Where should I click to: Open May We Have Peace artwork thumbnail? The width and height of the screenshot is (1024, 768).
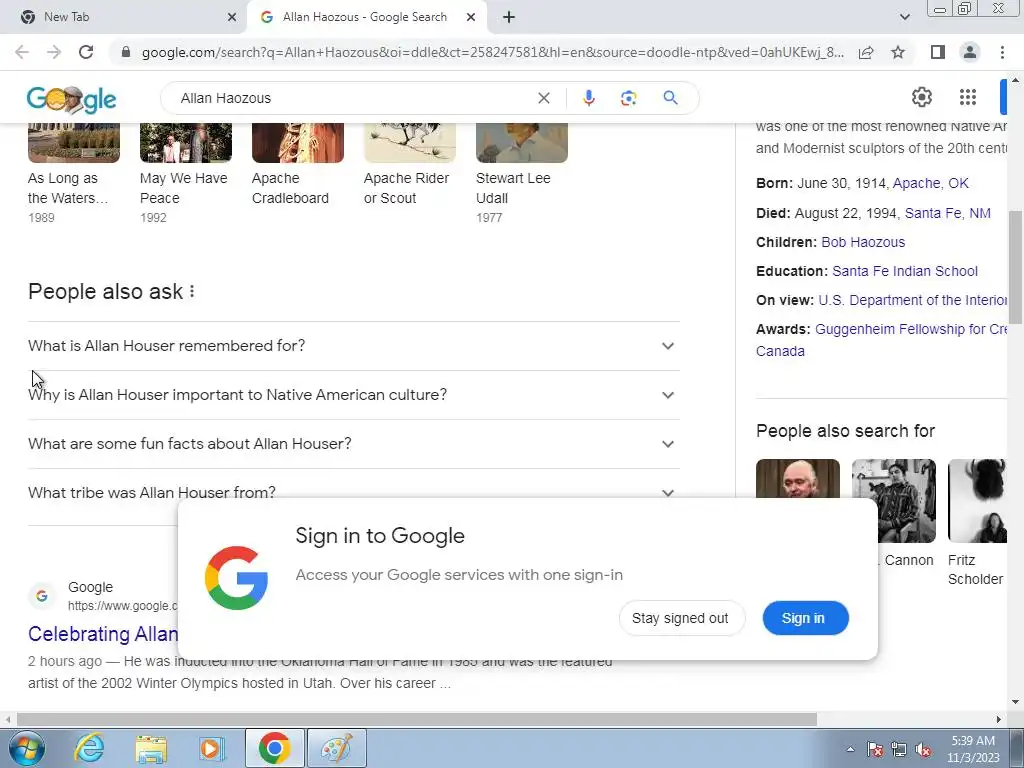185,142
